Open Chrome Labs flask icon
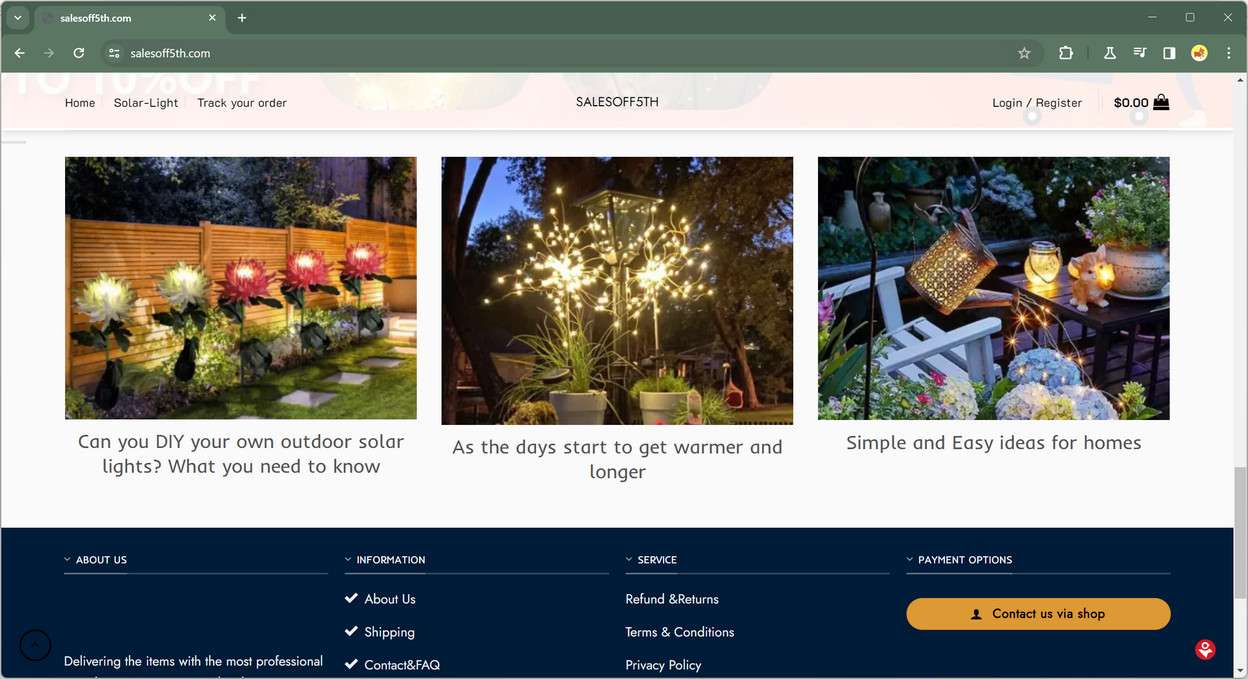Image resolution: width=1248 pixels, height=679 pixels. [x=1110, y=53]
